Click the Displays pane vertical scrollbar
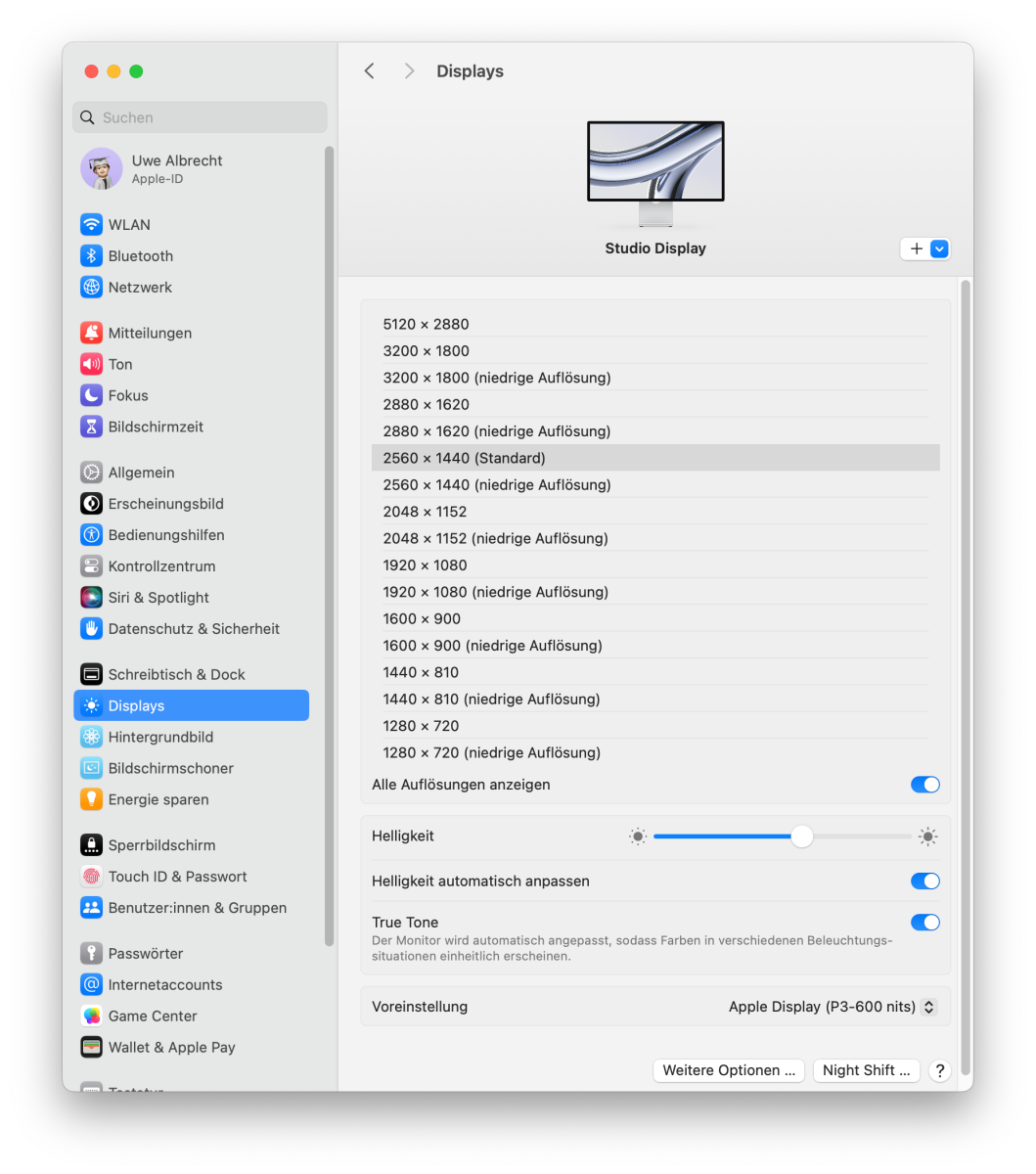The height and width of the screenshot is (1174, 1036). (x=966, y=677)
